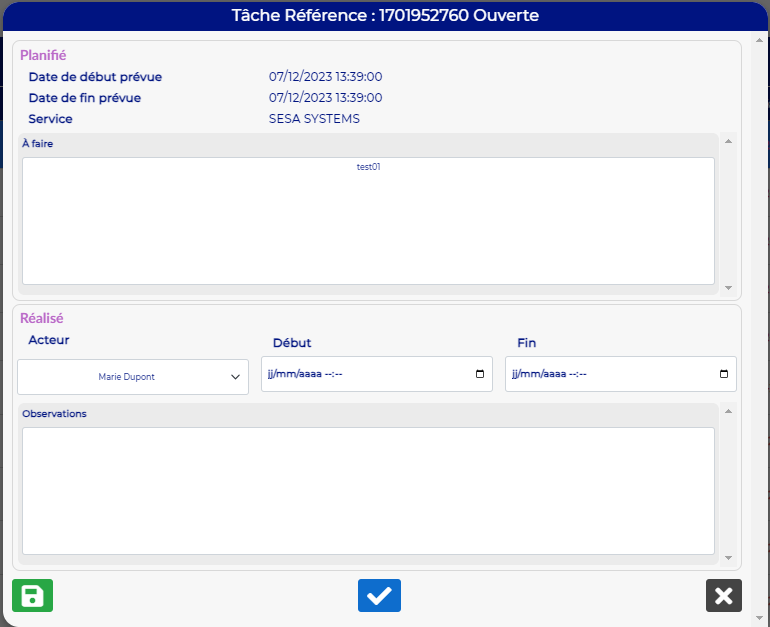The height and width of the screenshot is (627, 770).
Task: Click the Date de début prévue value
Action: tap(325, 77)
